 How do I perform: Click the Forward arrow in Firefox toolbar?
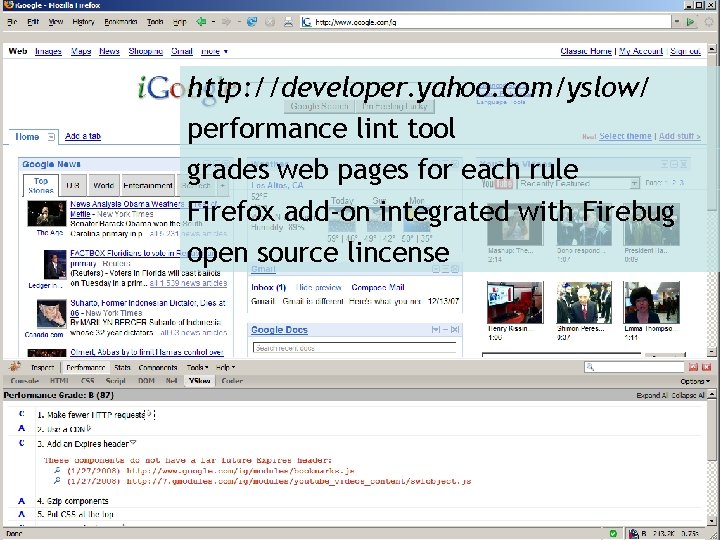click(x=226, y=22)
